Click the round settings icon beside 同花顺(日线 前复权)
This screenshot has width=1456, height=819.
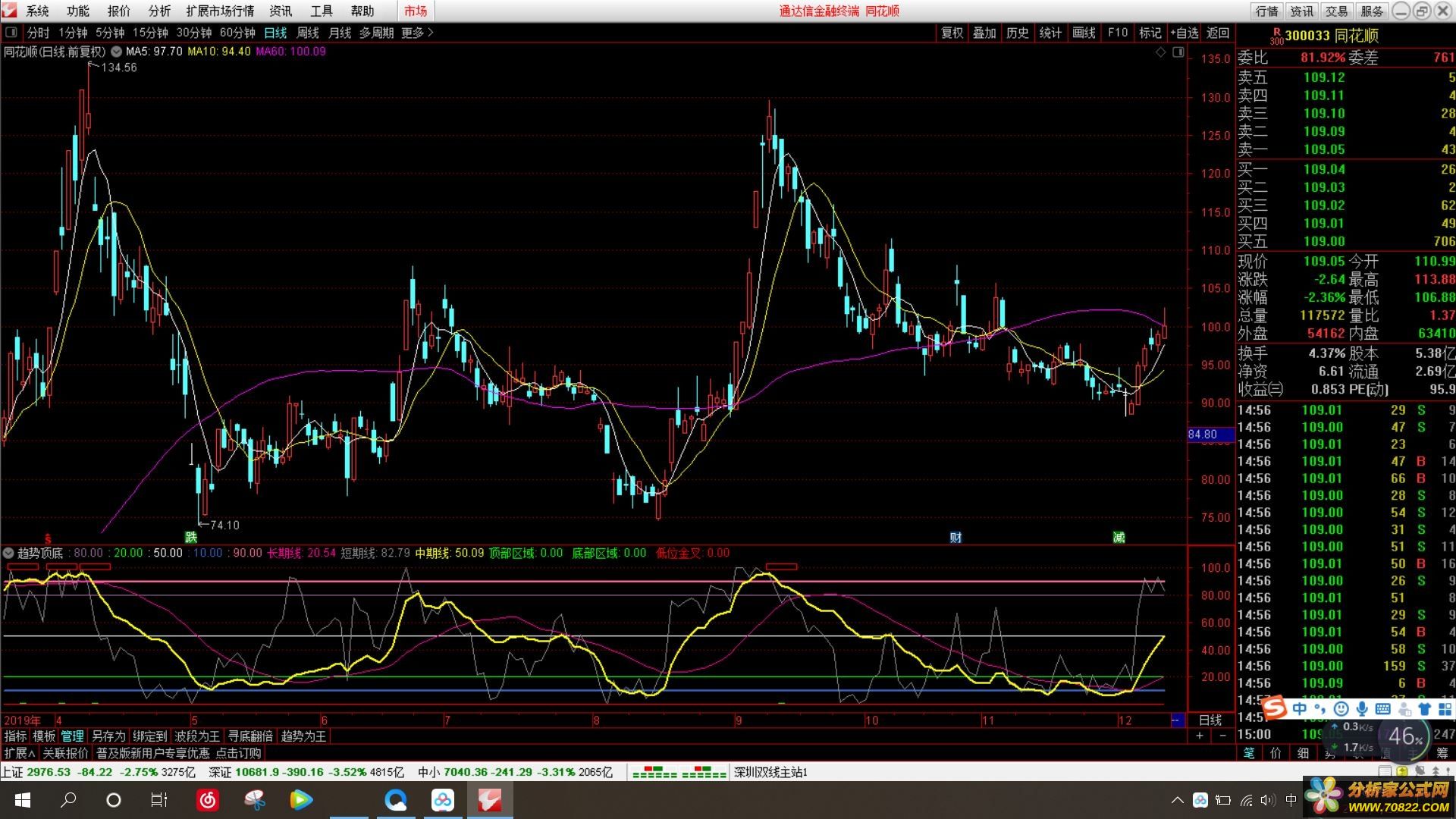click(x=116, y=52)
